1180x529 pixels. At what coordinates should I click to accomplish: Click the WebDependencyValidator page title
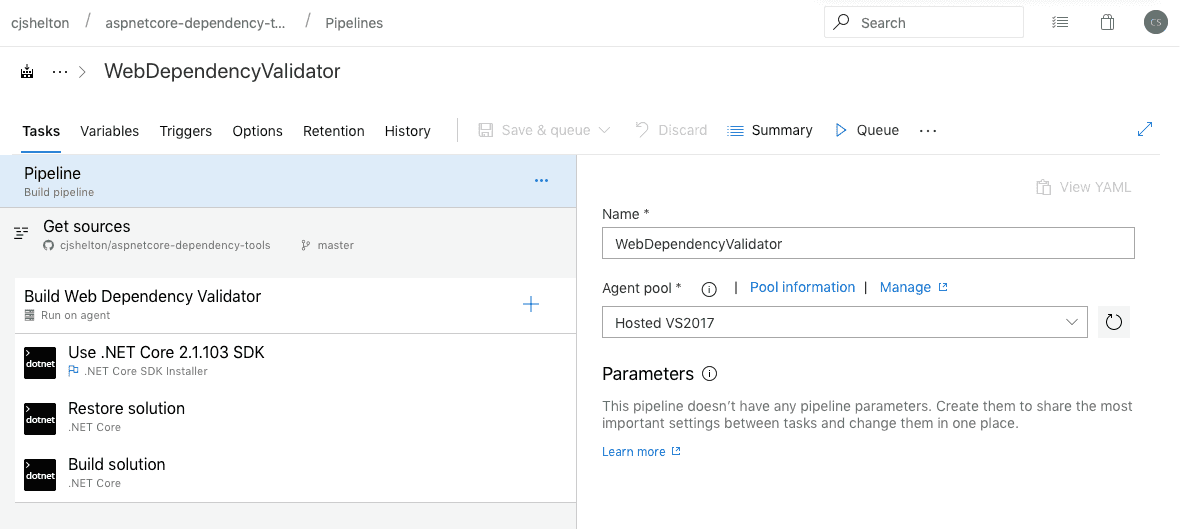click(x=222, y=71)
